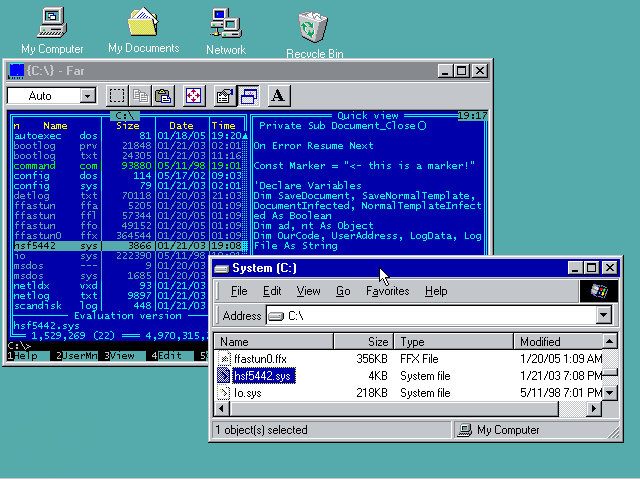Sort by the Type column header
Image resolution: width=640 pixels, height=480 pixels.
(x=453, y=342)
